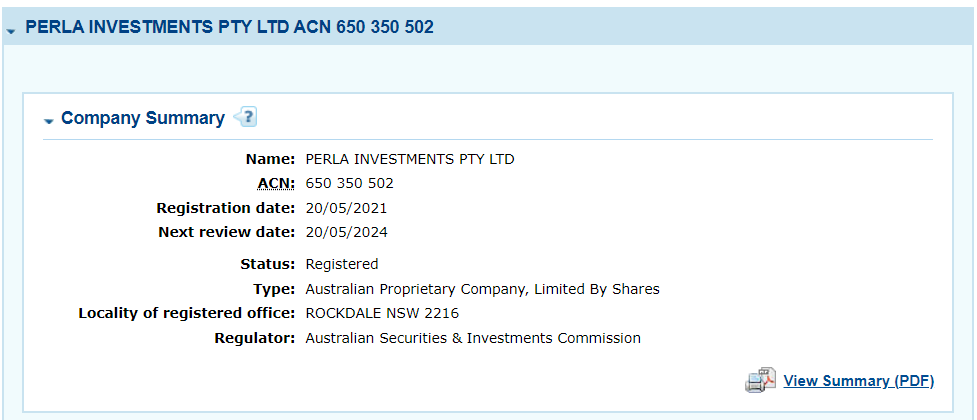Click the Australian Proprietary Company type text
Image resolution: width=977 pixels, height=420 pixels.
[x=482, y=289]
